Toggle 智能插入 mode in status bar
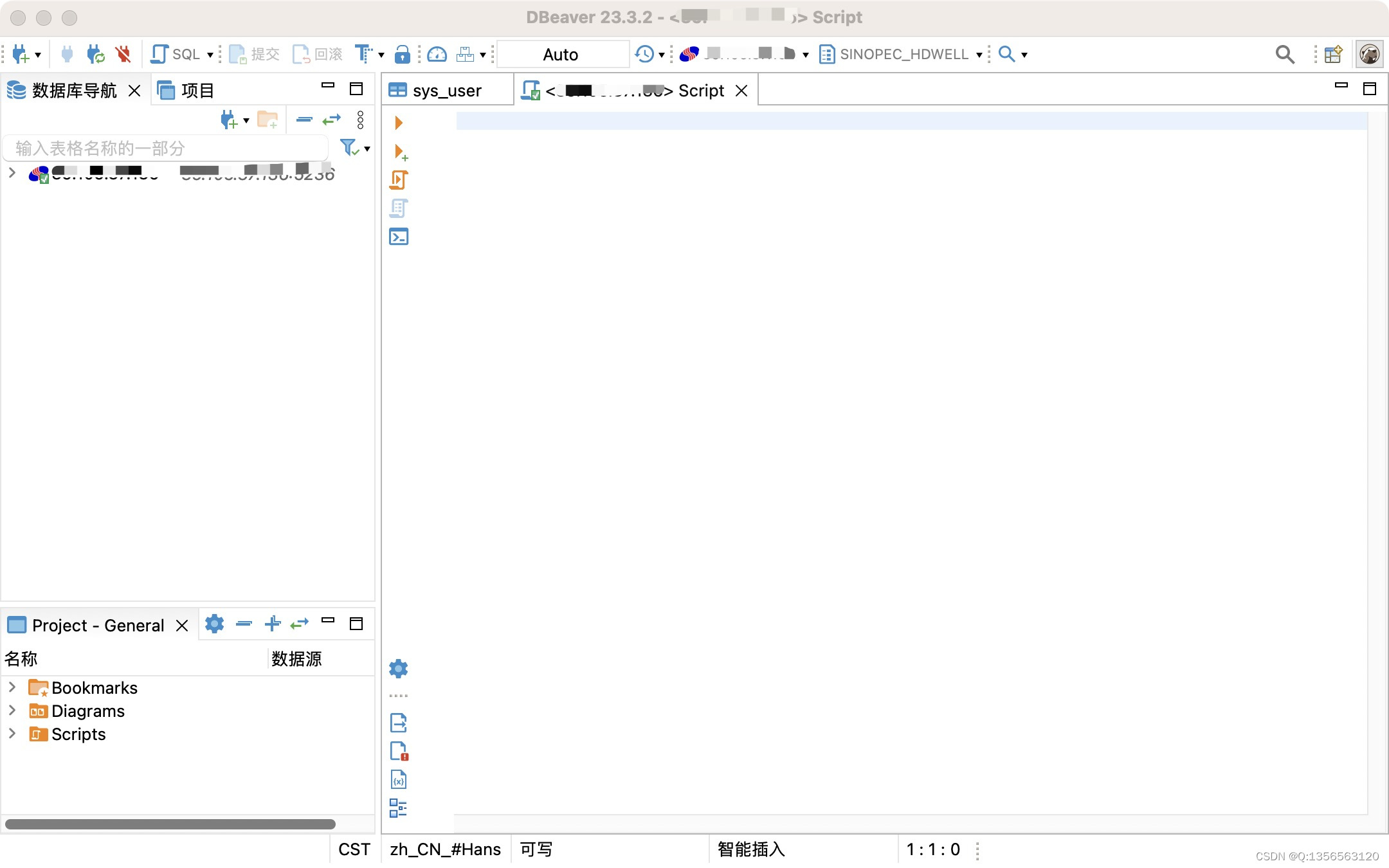 click(750, 849)
